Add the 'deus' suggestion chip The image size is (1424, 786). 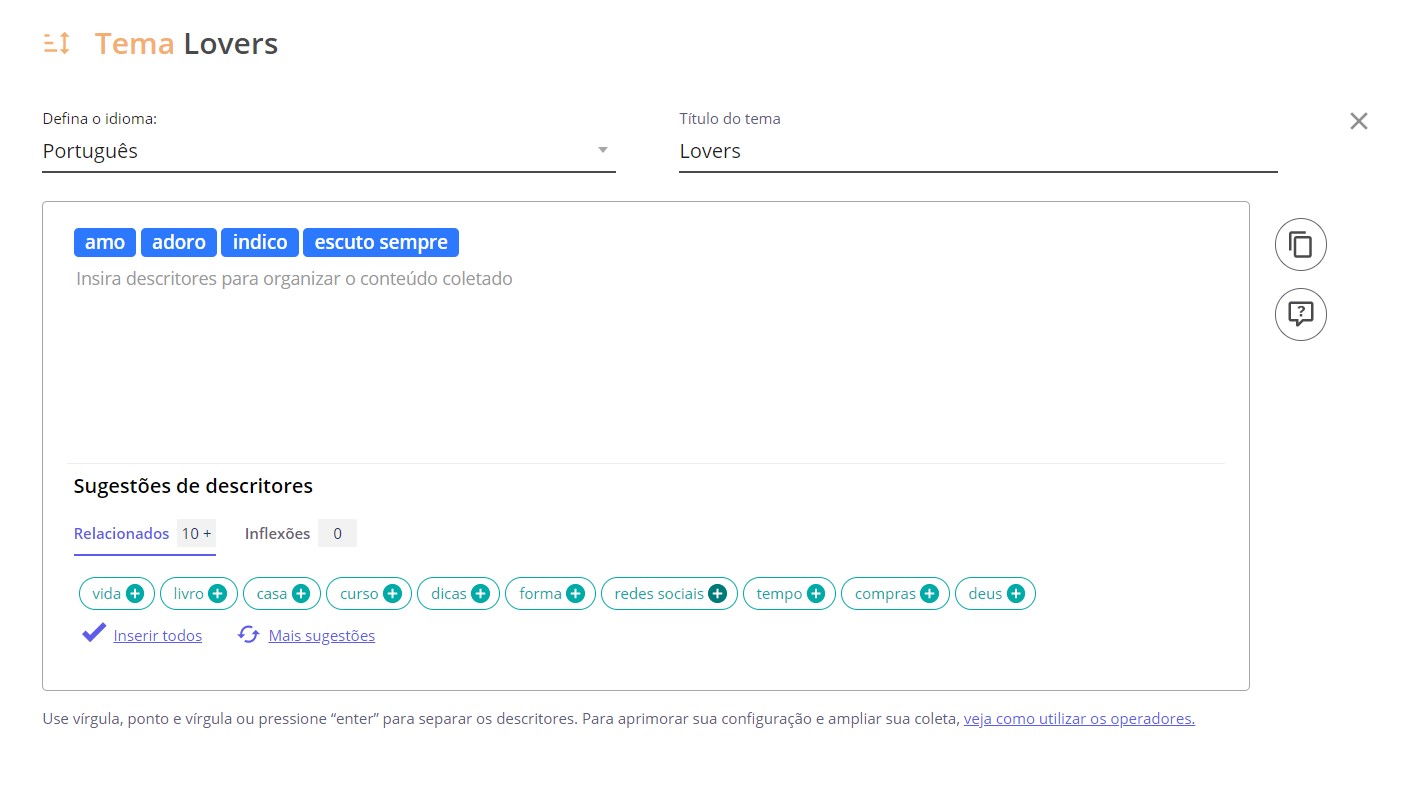[1016, 594]
